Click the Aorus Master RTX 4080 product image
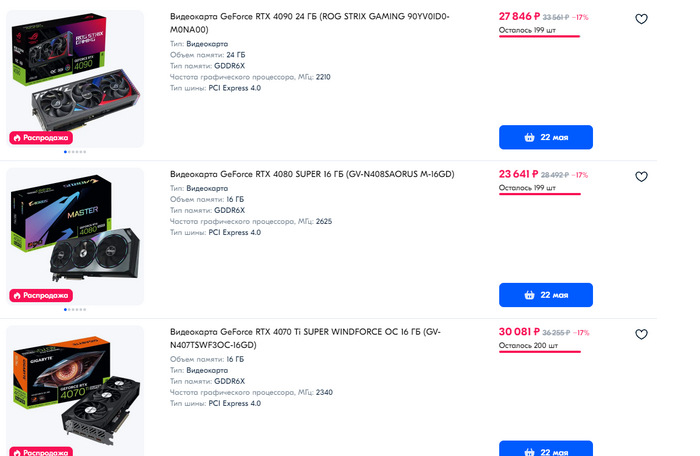The height and width of the screenshot is (456, 700). click(75, 232)
